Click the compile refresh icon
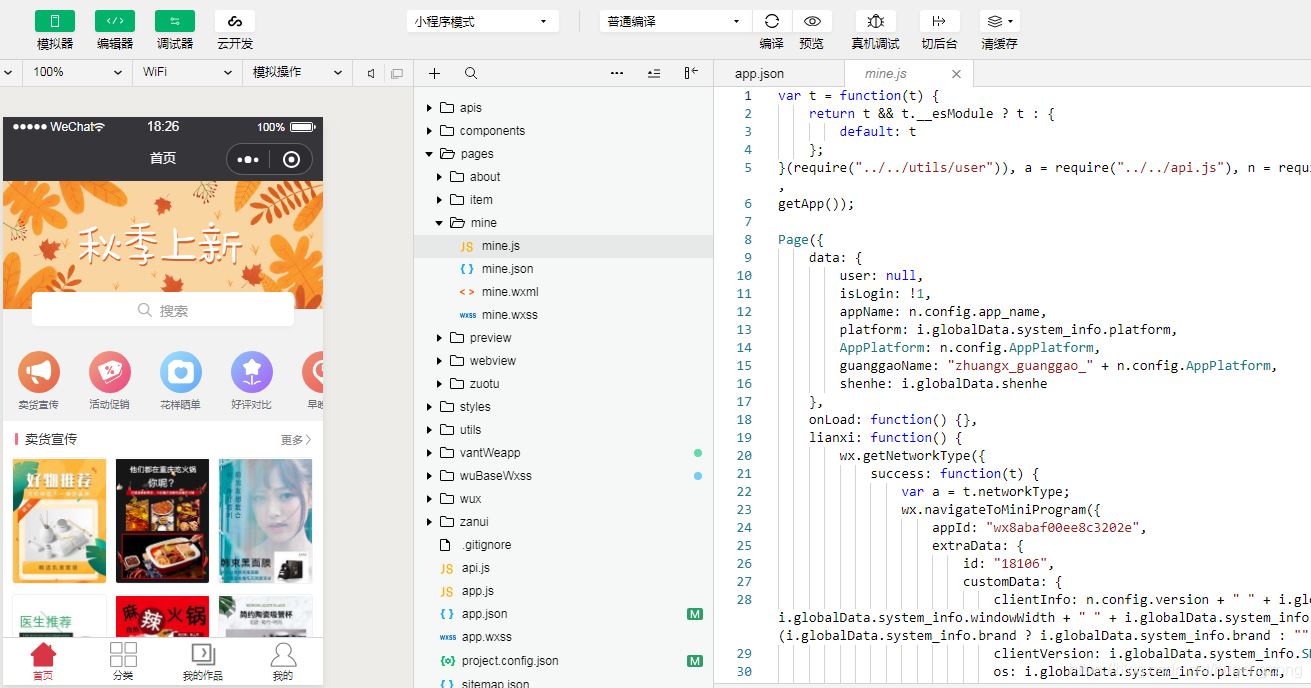 [771, 21]
